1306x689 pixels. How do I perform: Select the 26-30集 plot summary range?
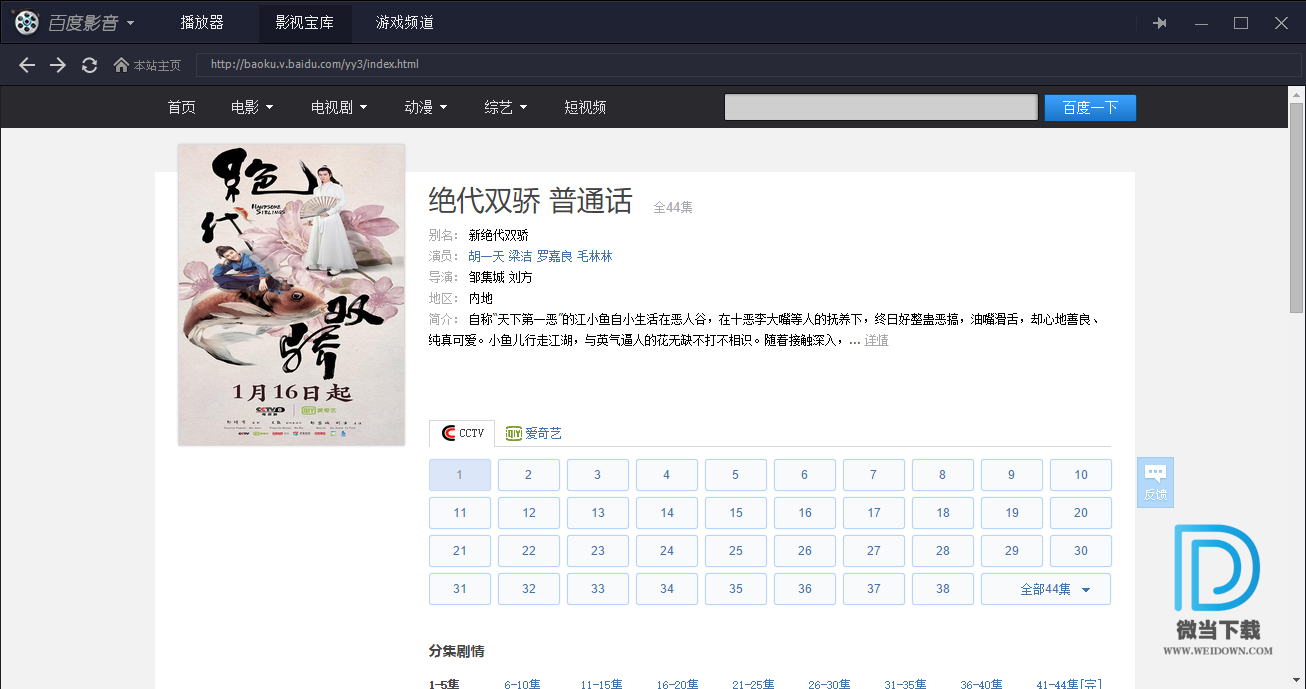pyautogui.click(x=829, y=684)
